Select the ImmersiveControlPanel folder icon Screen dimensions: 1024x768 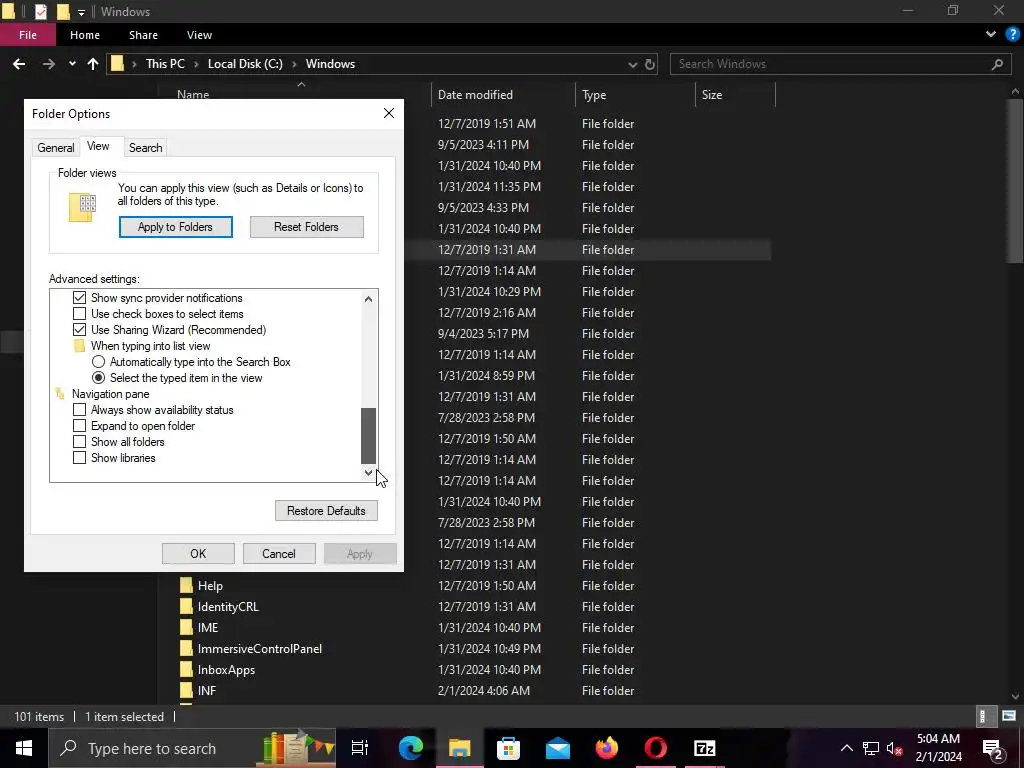pyautogui.click(x=187, y=648)
